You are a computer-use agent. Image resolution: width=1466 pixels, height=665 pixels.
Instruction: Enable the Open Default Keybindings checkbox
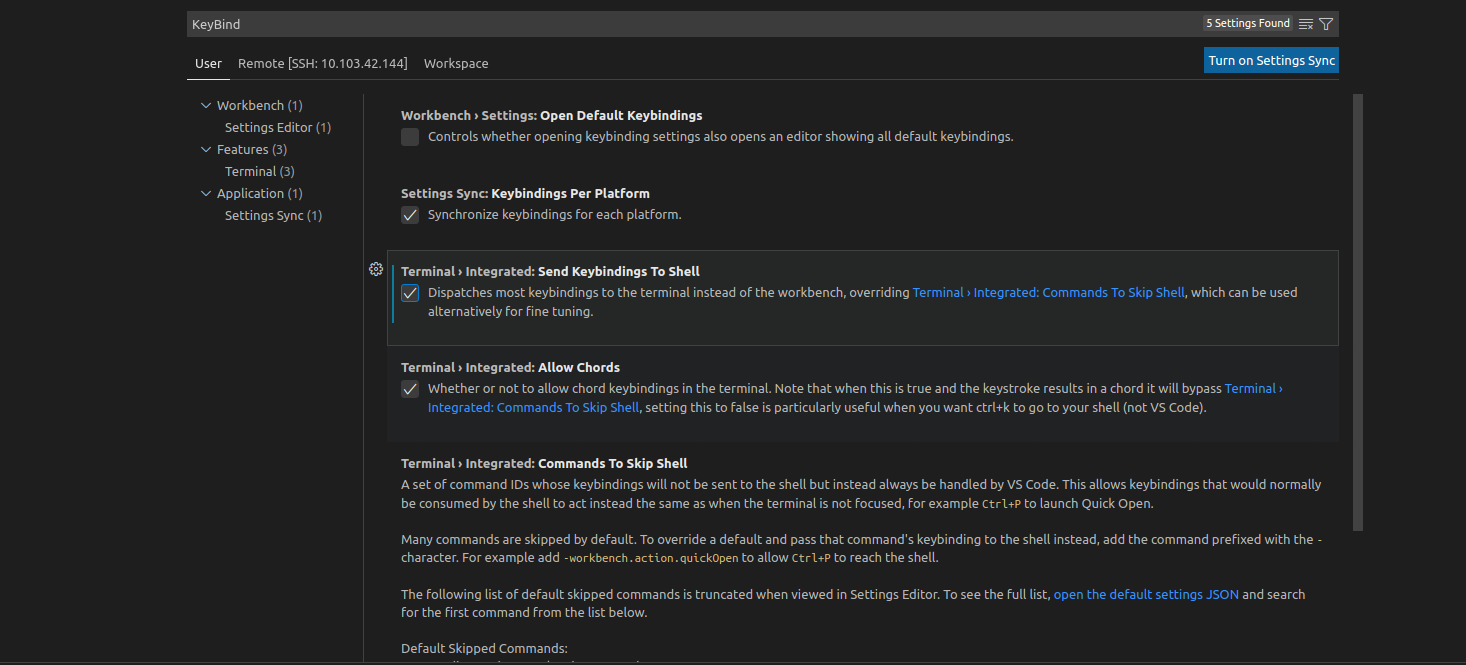tap(410, 137)
